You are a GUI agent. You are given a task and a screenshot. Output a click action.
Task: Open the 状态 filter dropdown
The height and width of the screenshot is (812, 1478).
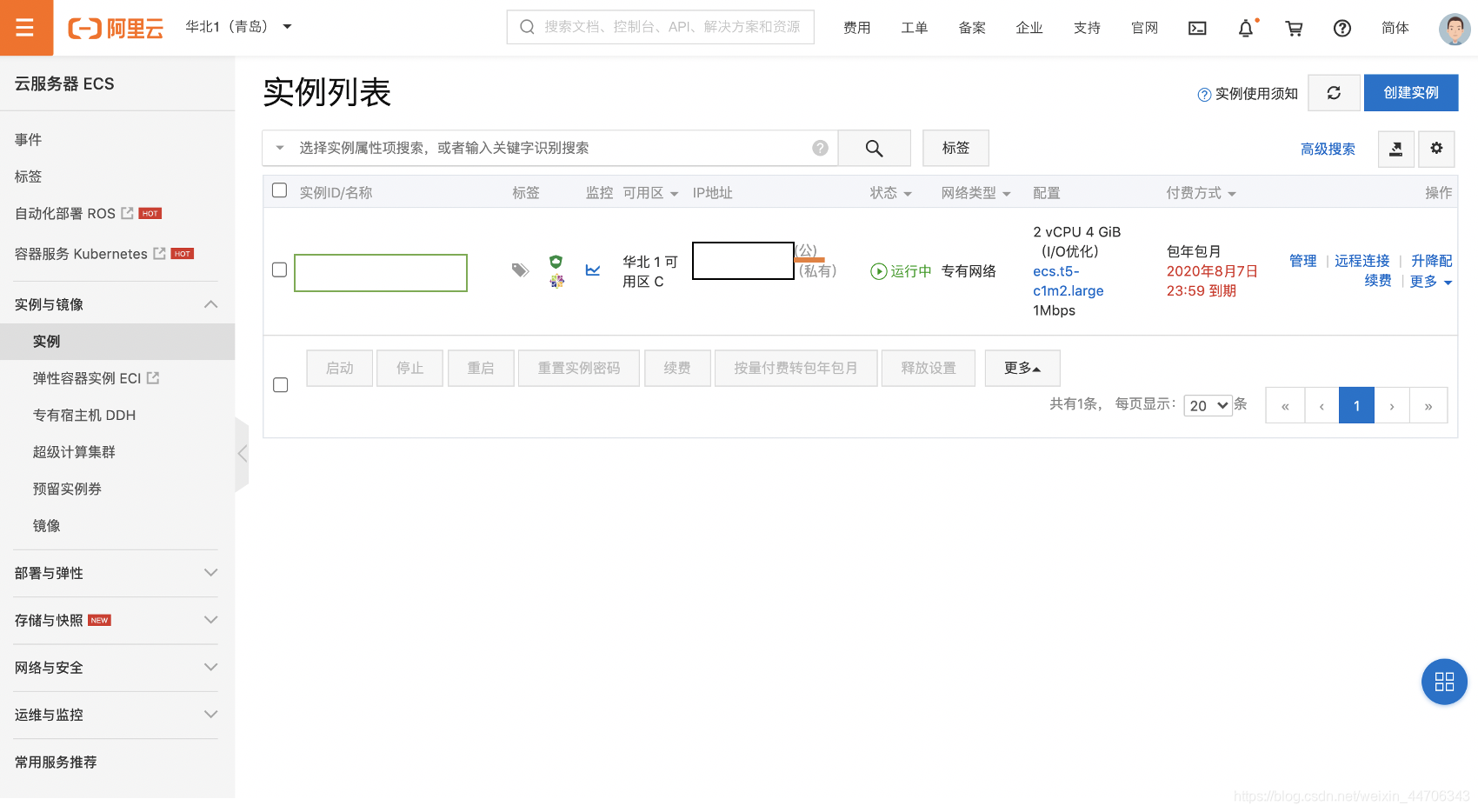pos(890,193)
